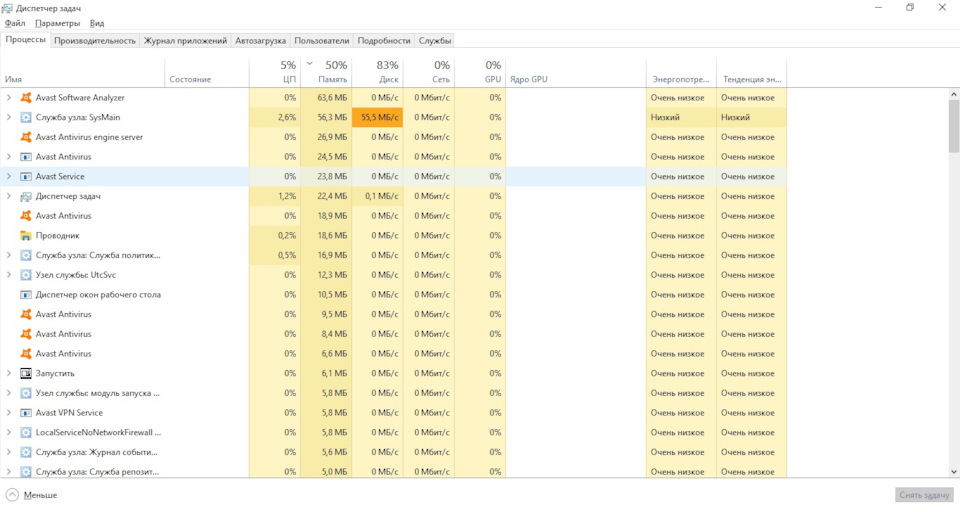Screen dimensions: 960x512
Task: Click the Журнал событий service icon
Action: pos(26,452)
